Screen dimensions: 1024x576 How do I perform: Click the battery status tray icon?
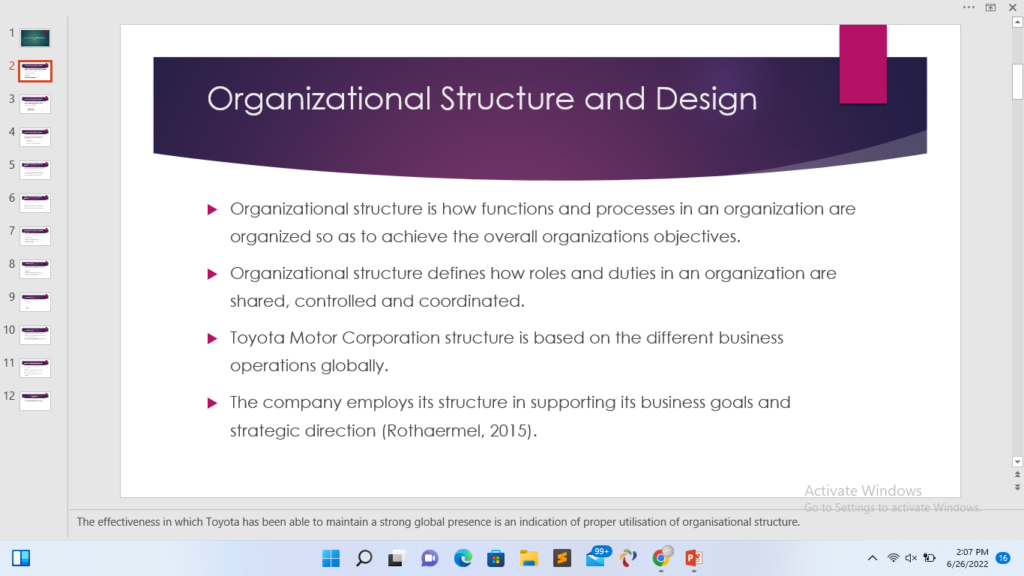pos(929,558)
